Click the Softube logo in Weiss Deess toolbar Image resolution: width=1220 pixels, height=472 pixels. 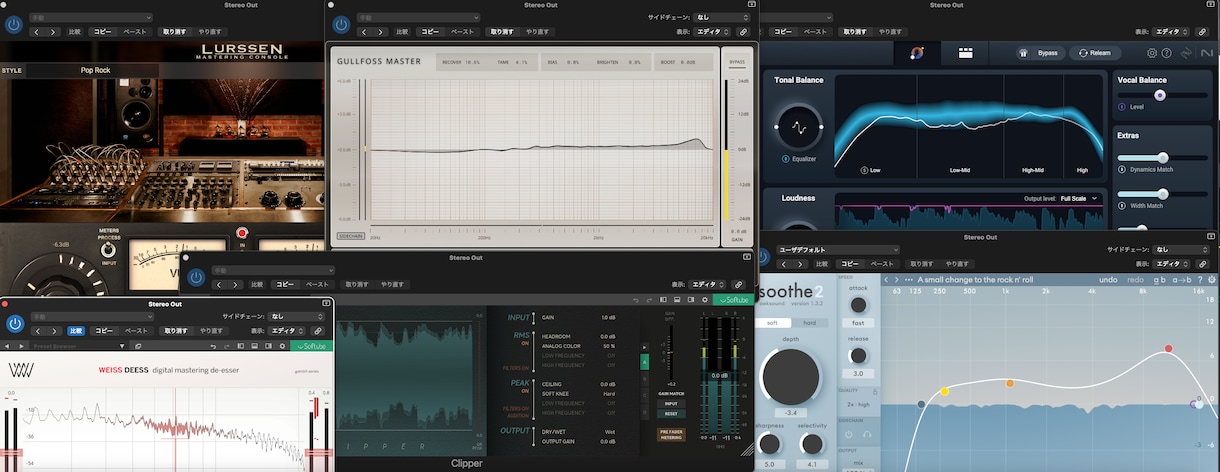(311, 346)
